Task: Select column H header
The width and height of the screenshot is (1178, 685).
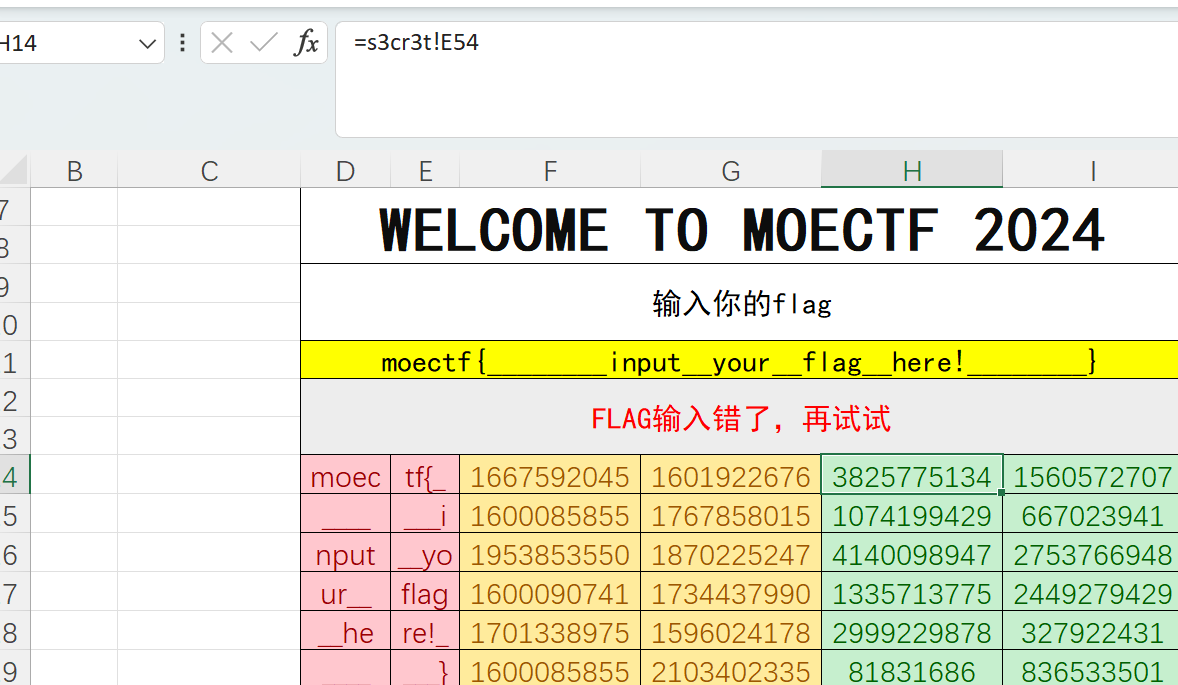Action: pos(911,171)
